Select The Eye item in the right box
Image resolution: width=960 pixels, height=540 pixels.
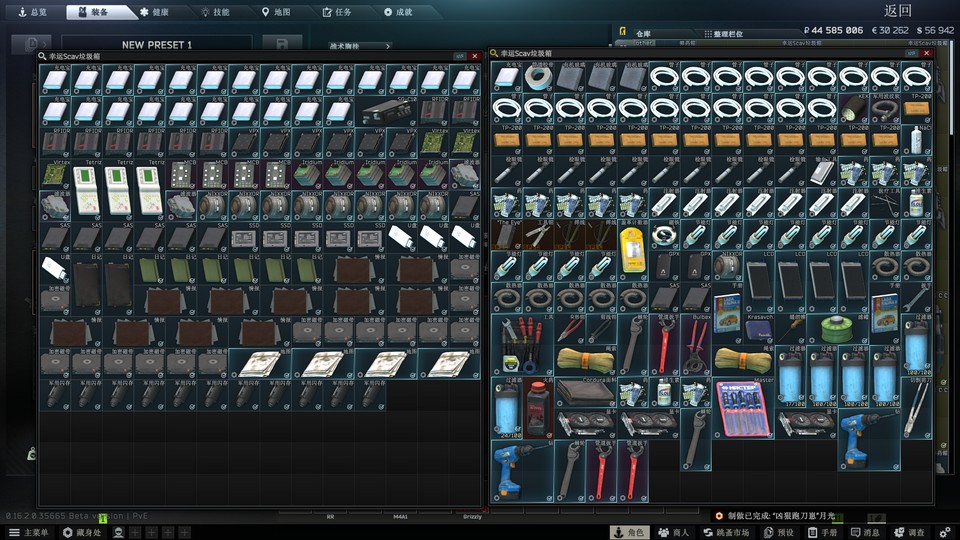506,235
